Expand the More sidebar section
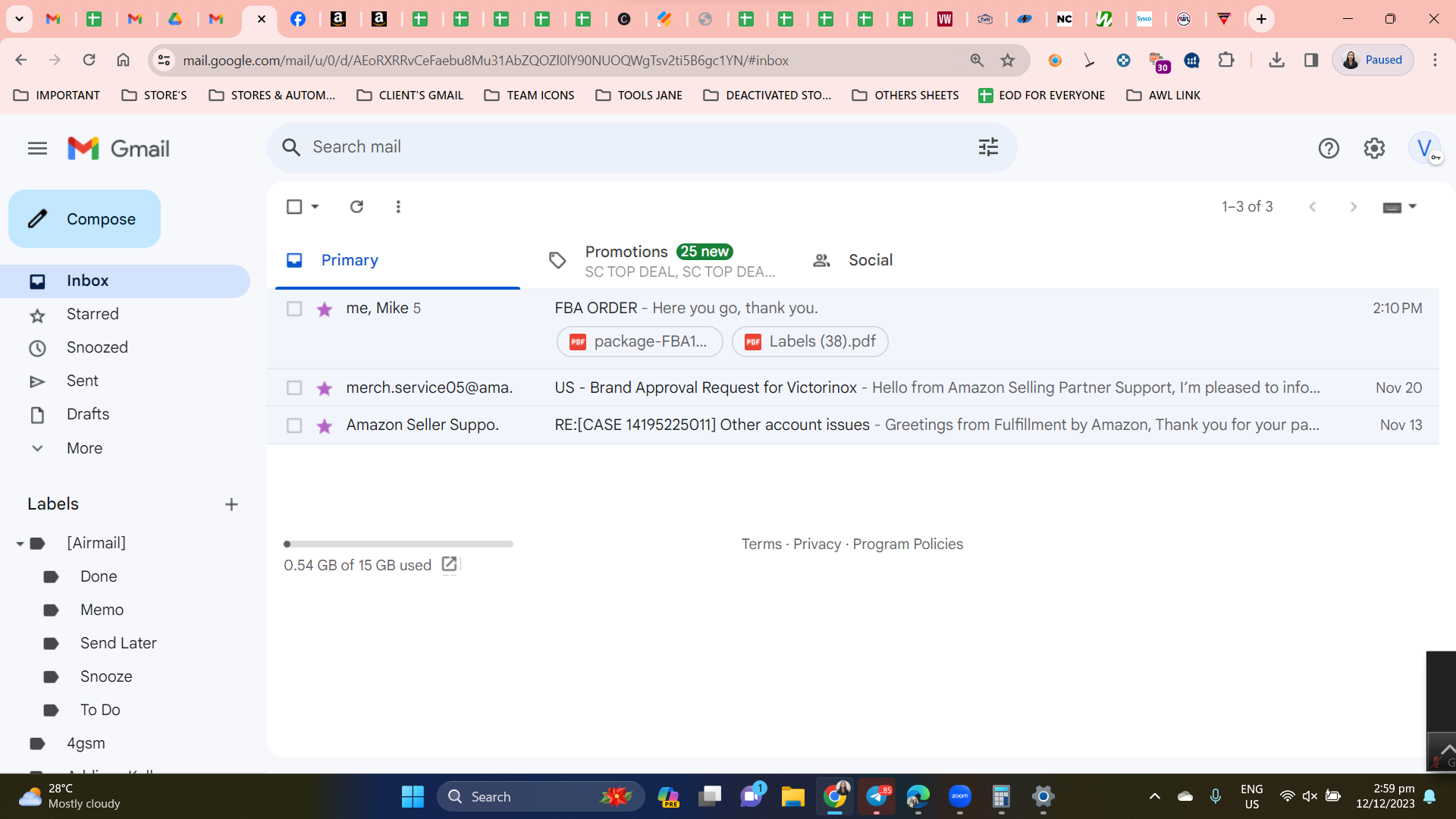The image size is (1456, 819). pos(84,448)
